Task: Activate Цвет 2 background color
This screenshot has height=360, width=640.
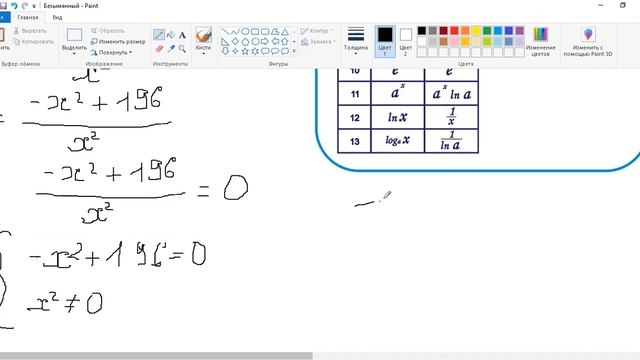Action: 405,41
